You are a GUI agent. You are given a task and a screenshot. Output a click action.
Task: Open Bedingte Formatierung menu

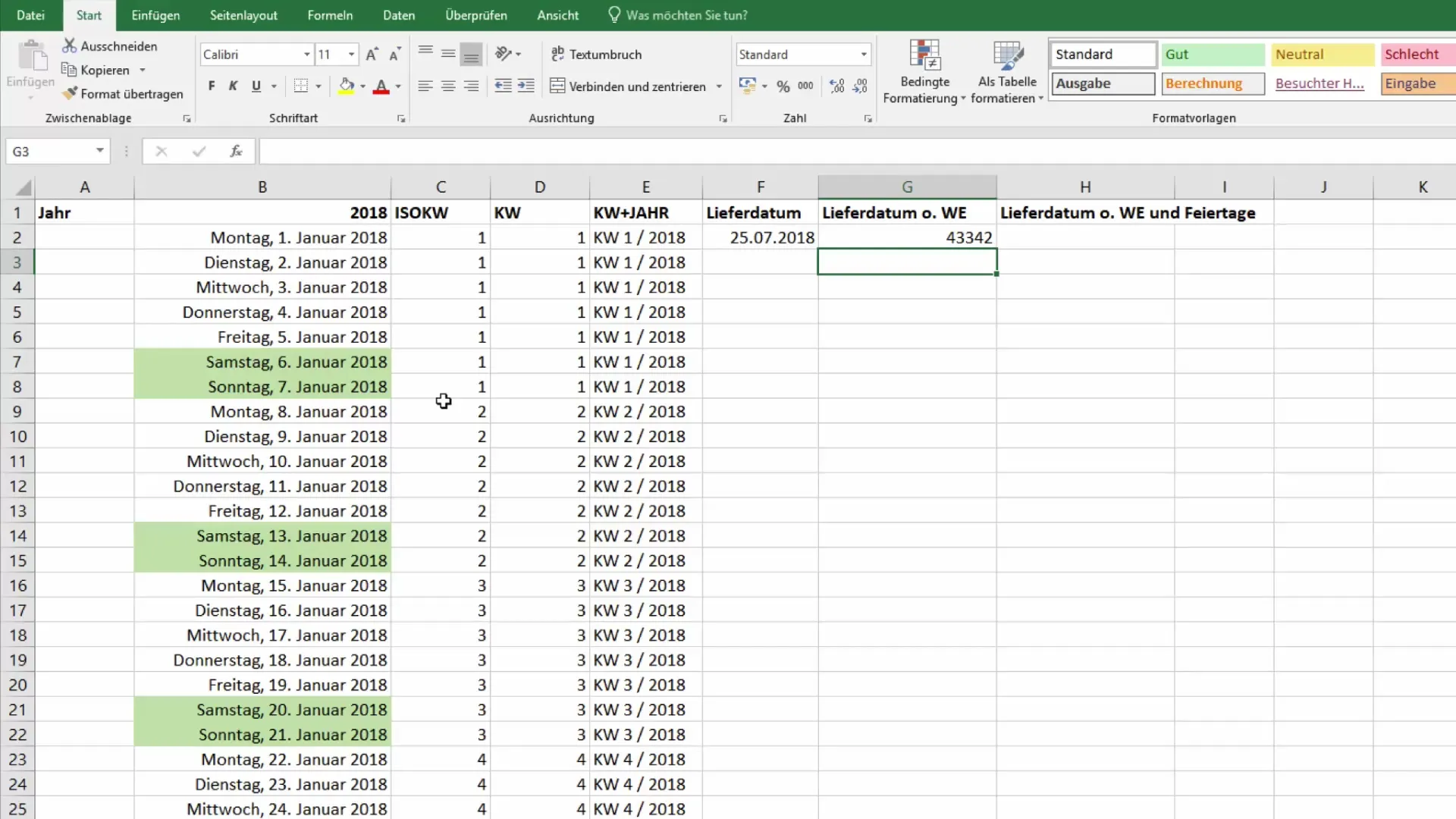click(x=924, y=72)
